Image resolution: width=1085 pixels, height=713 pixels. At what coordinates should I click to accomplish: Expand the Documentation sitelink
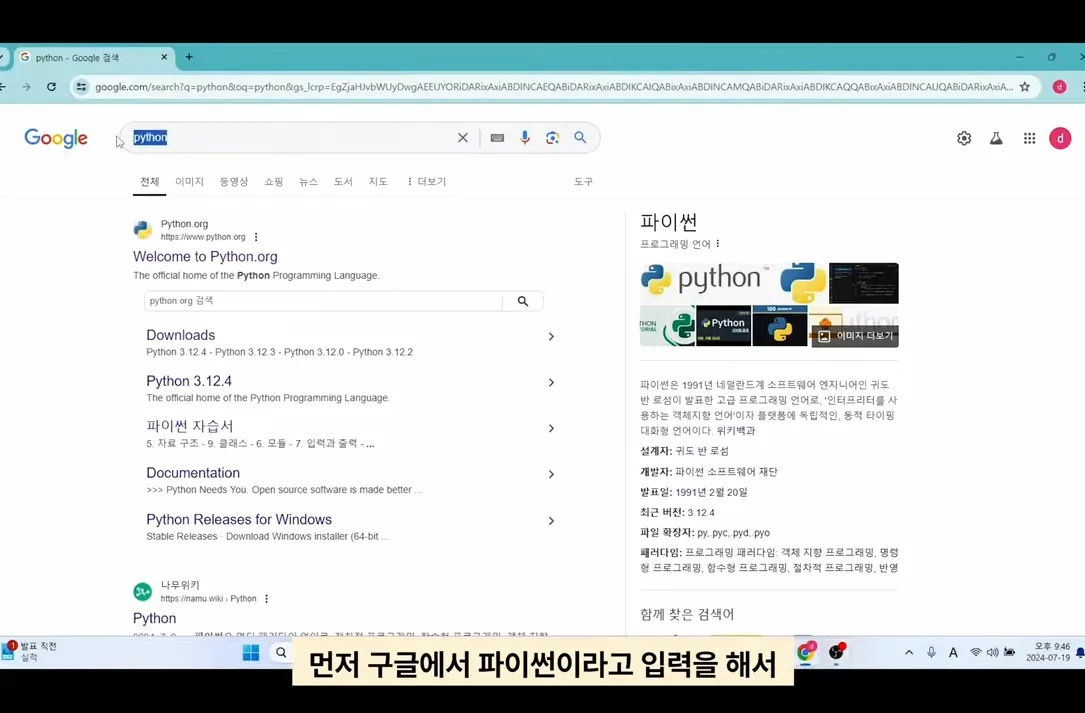551,474
